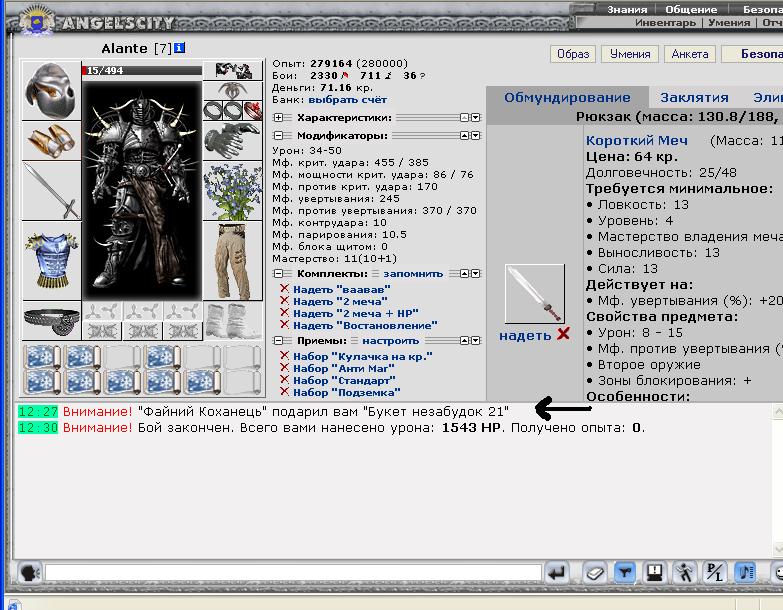Image resolution: width=783 pixels, height=610 pixels.
Task: Delete the "Анти Маг" technique set
Action: 284,367
